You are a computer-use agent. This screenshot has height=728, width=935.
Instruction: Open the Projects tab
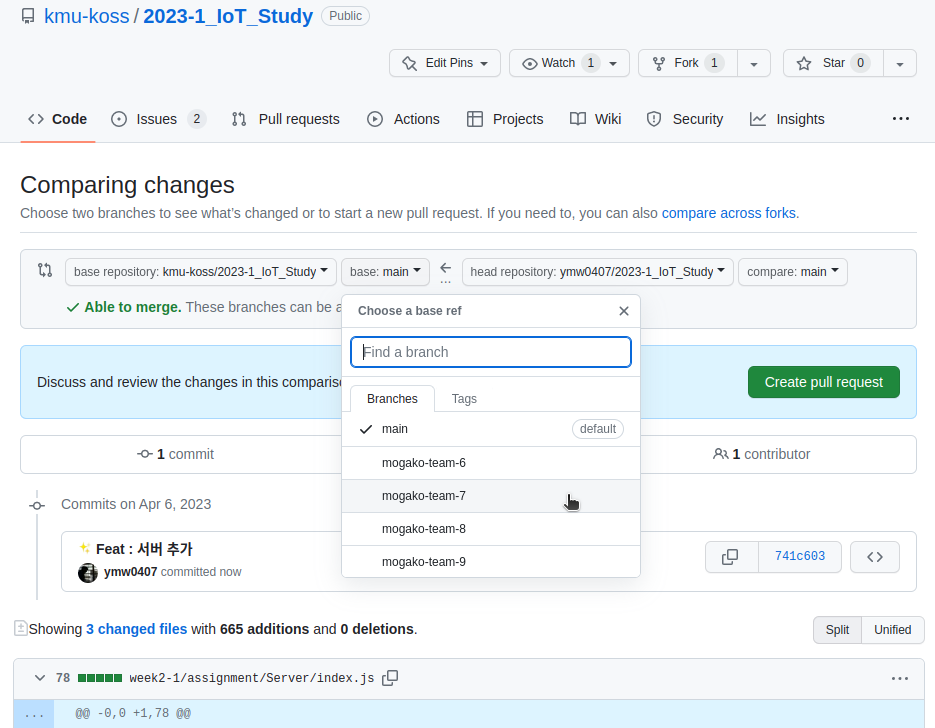(x=505, y=119)
